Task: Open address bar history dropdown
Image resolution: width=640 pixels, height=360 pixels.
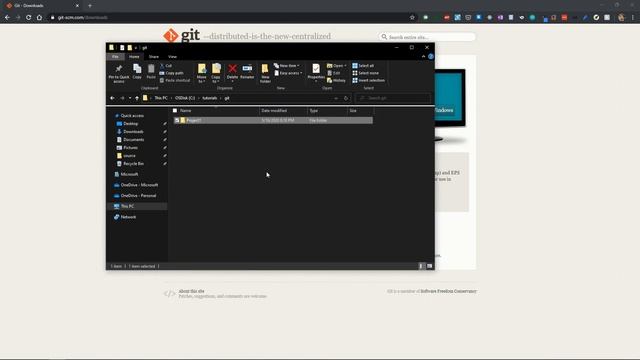Action: [x=336, y=98]
